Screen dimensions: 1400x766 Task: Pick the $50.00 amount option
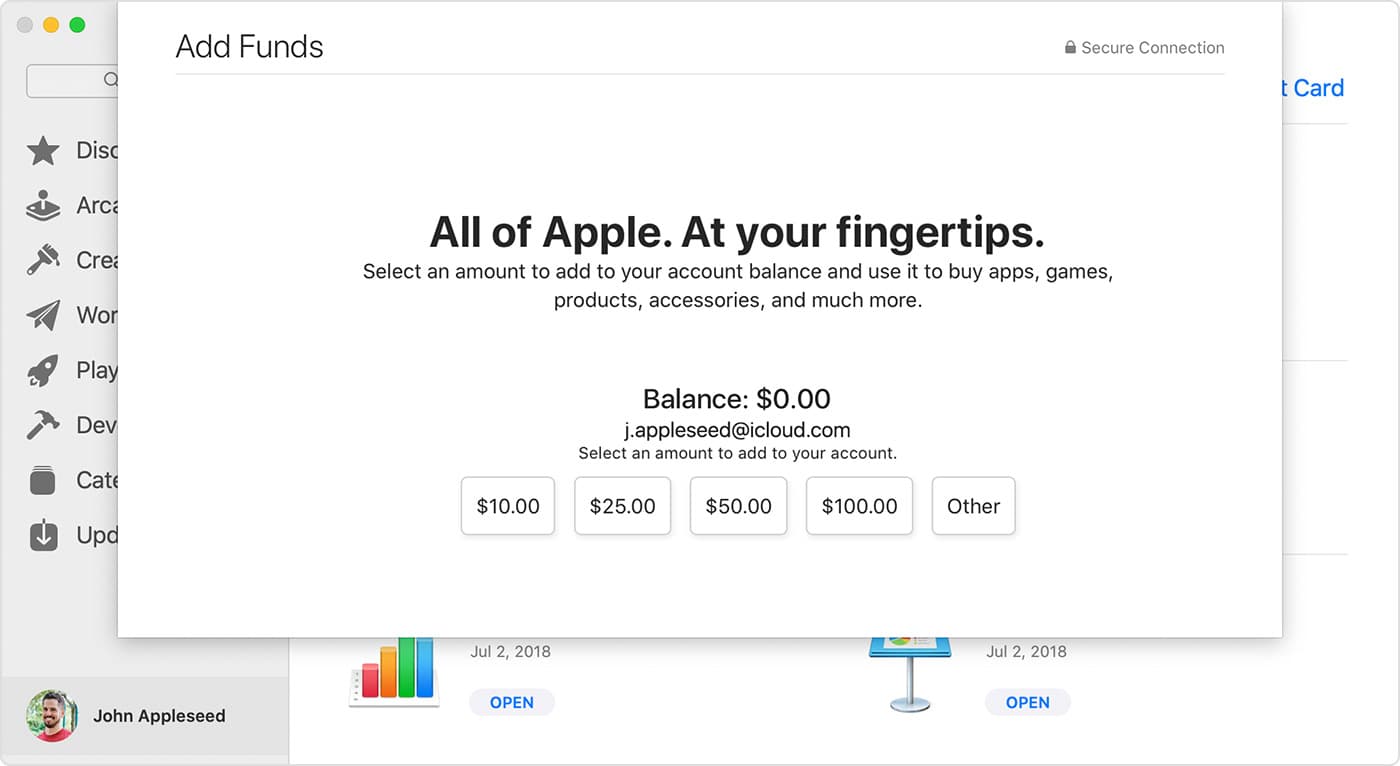pyautogui.click(x=738, y=506)
